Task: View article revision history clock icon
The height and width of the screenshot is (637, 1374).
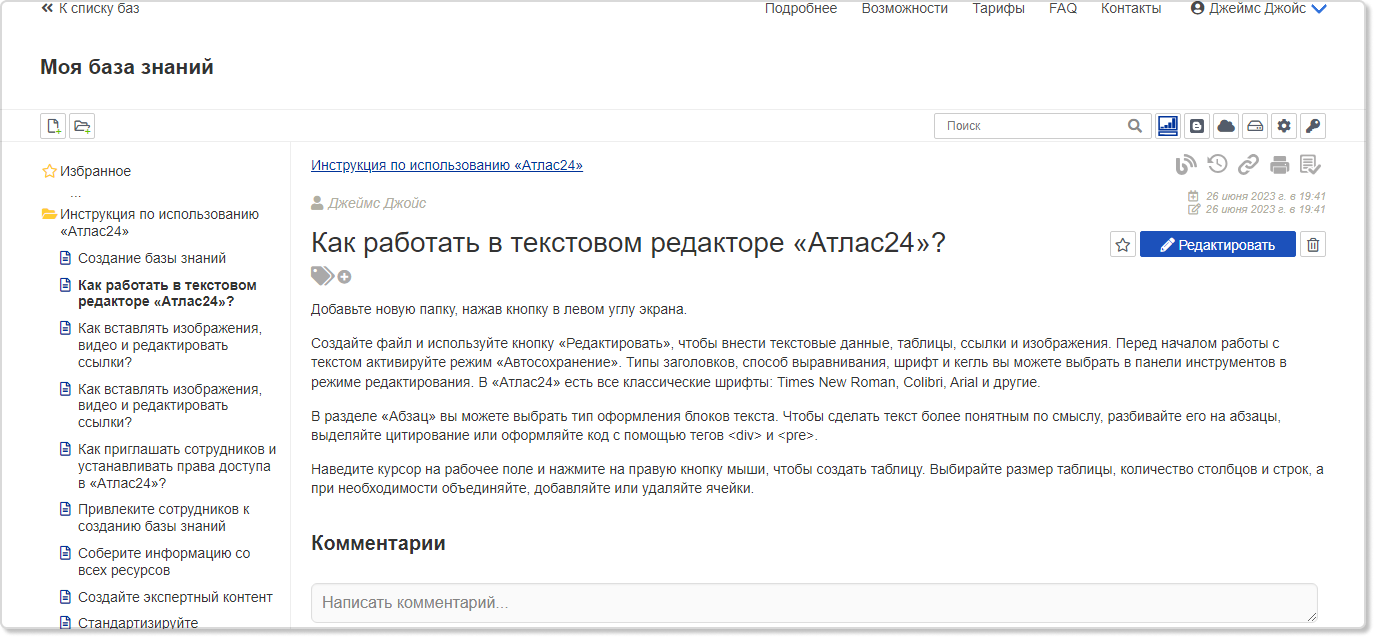Action: 1217,164
